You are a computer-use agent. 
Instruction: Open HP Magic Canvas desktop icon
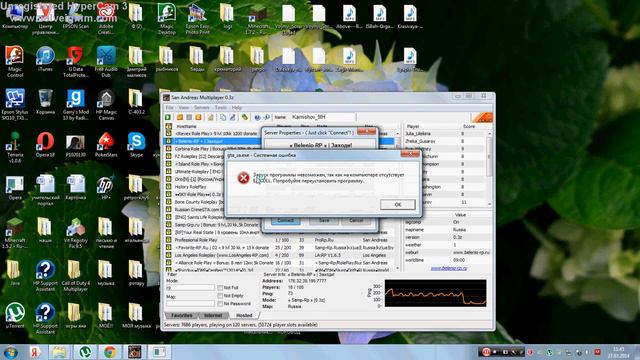106,105
